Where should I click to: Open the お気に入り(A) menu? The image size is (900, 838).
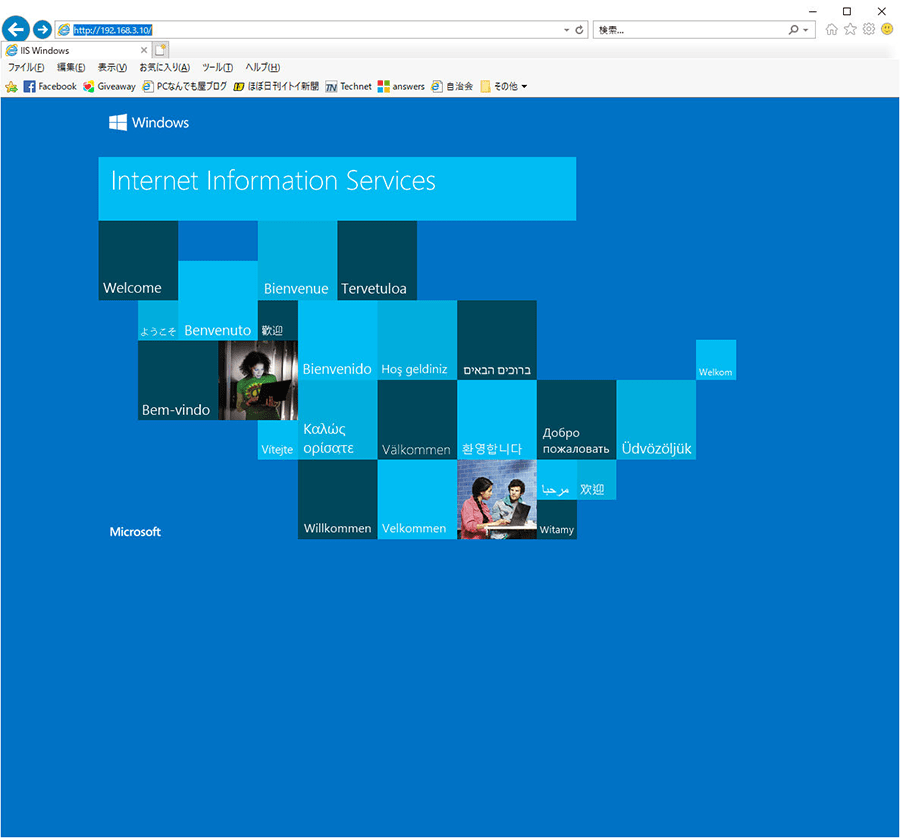coord(164,68)
